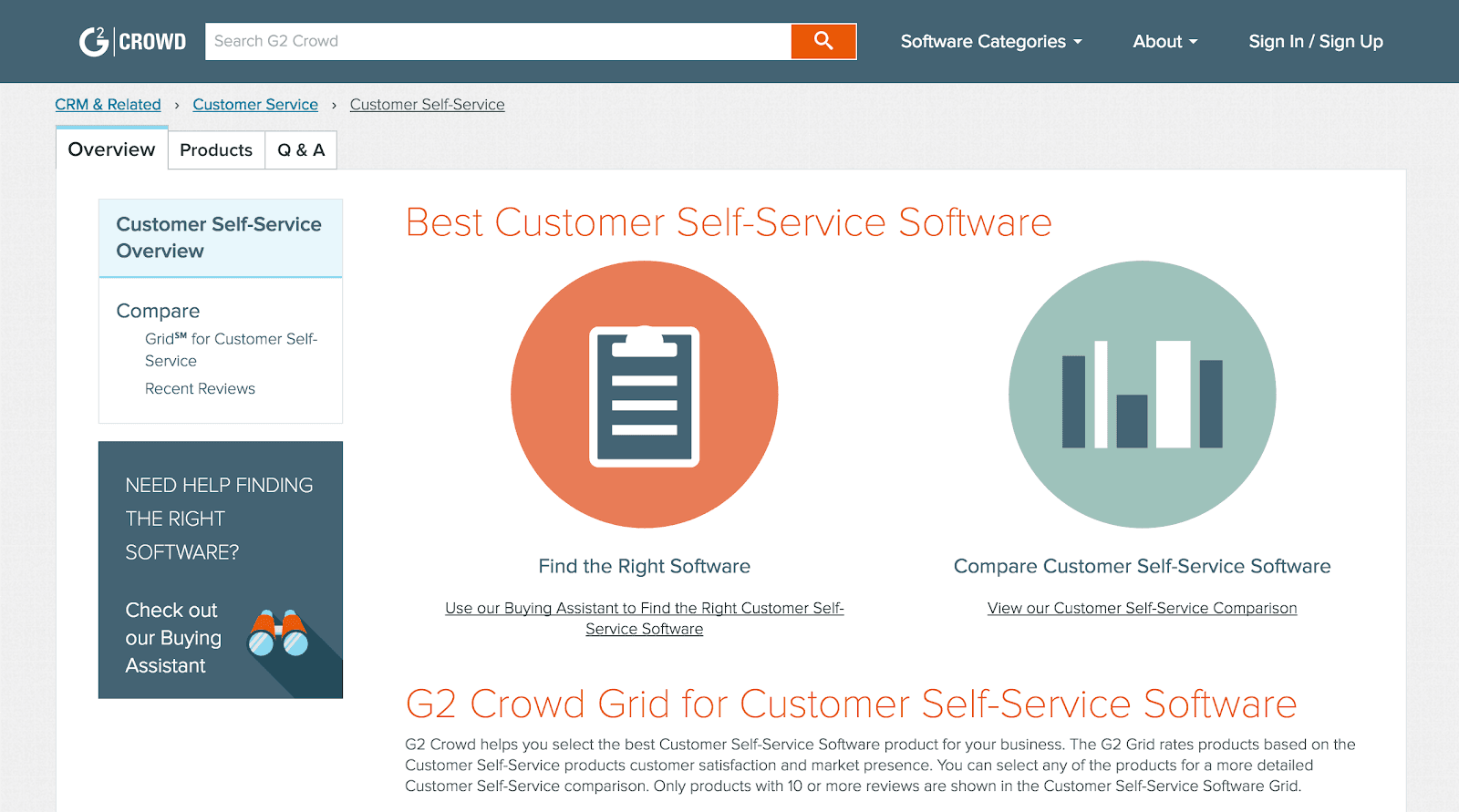Click the binoculars icon in Buying Assistant banner
1459x812 pixels.
click(278, 633)
